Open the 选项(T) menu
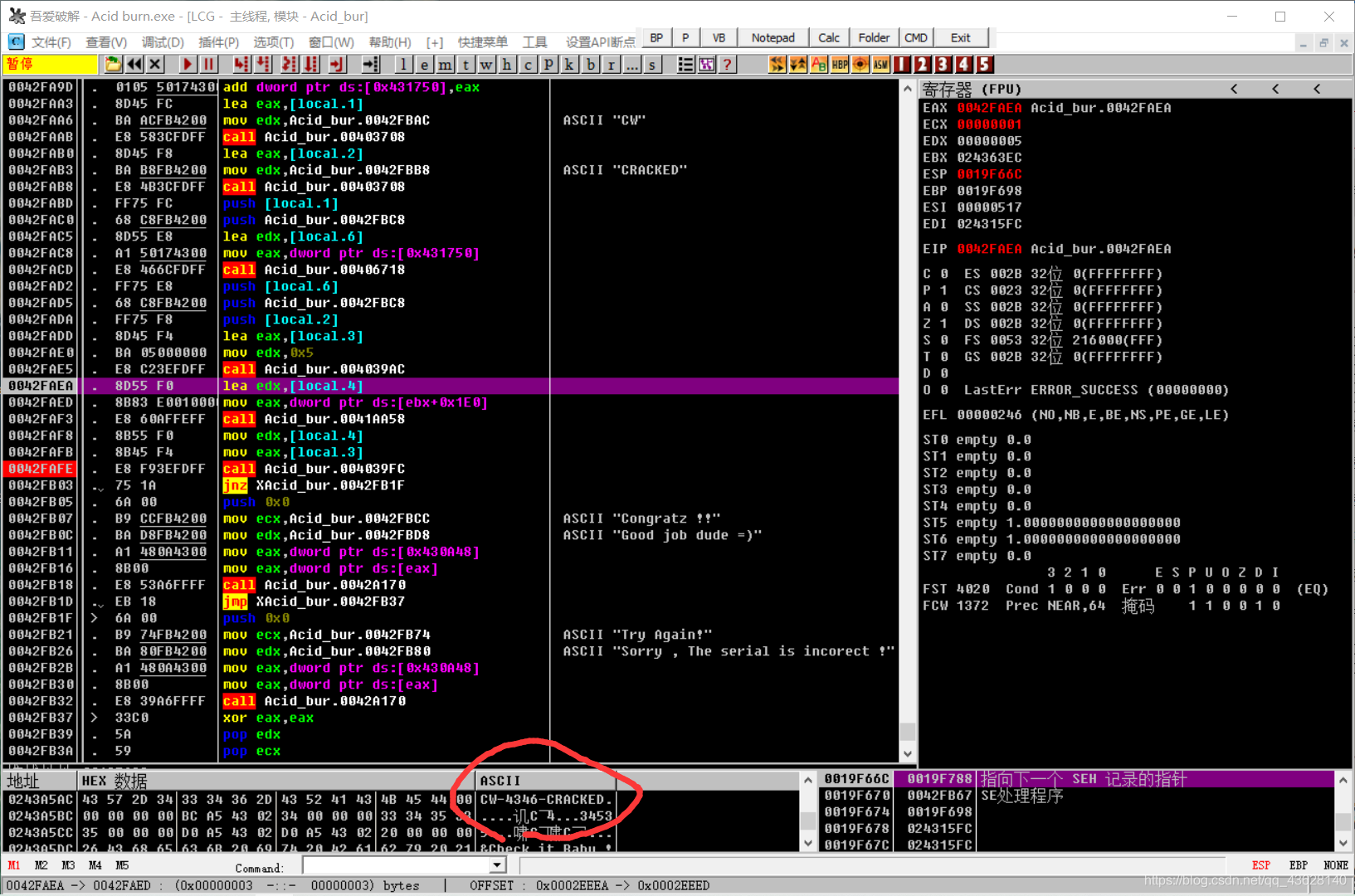 click(273, 42)
